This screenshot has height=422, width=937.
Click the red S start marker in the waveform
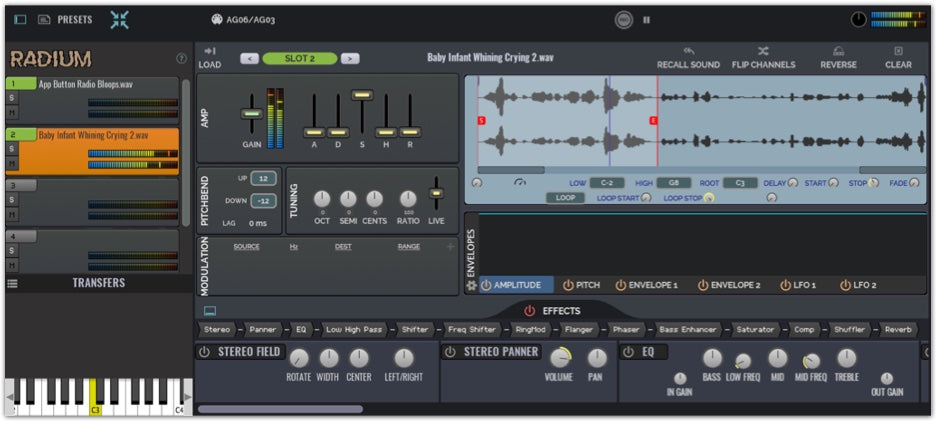(482, 121)
